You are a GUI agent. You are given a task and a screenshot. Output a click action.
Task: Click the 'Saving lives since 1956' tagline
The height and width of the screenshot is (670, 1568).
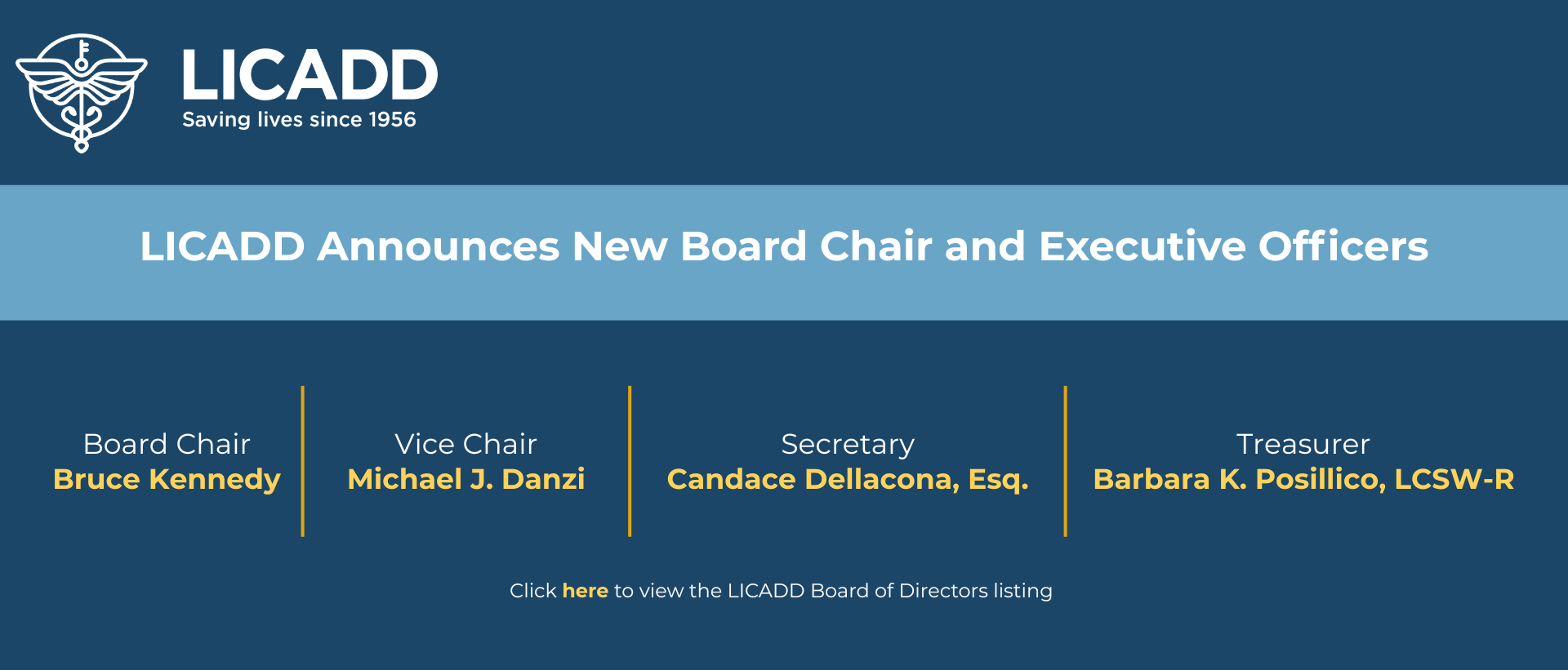pyautogui.click(x=299, y=120)
